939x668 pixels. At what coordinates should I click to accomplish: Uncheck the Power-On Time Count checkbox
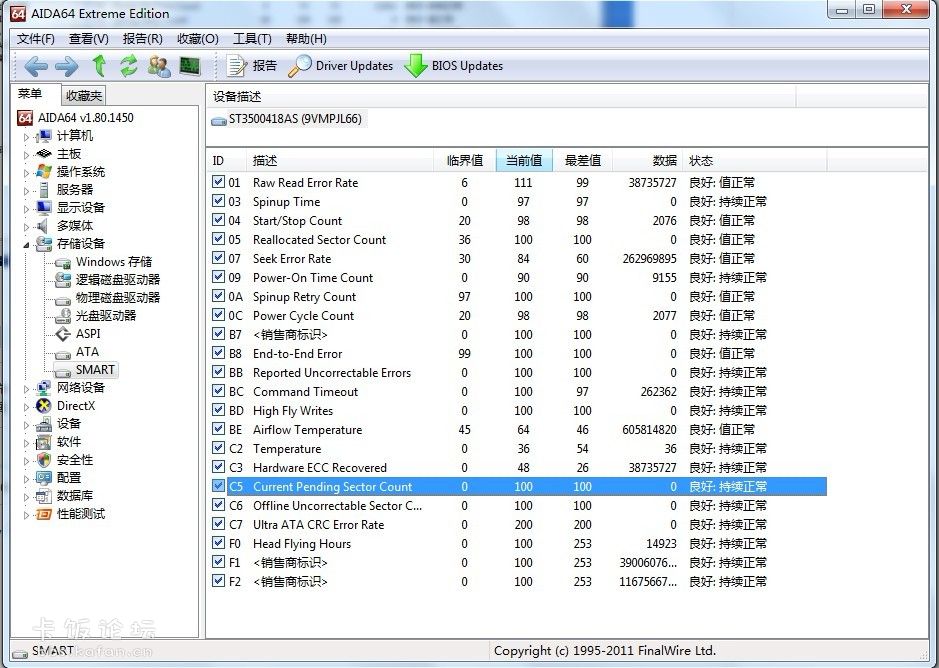pyautogui.click(x=219, y=277)
